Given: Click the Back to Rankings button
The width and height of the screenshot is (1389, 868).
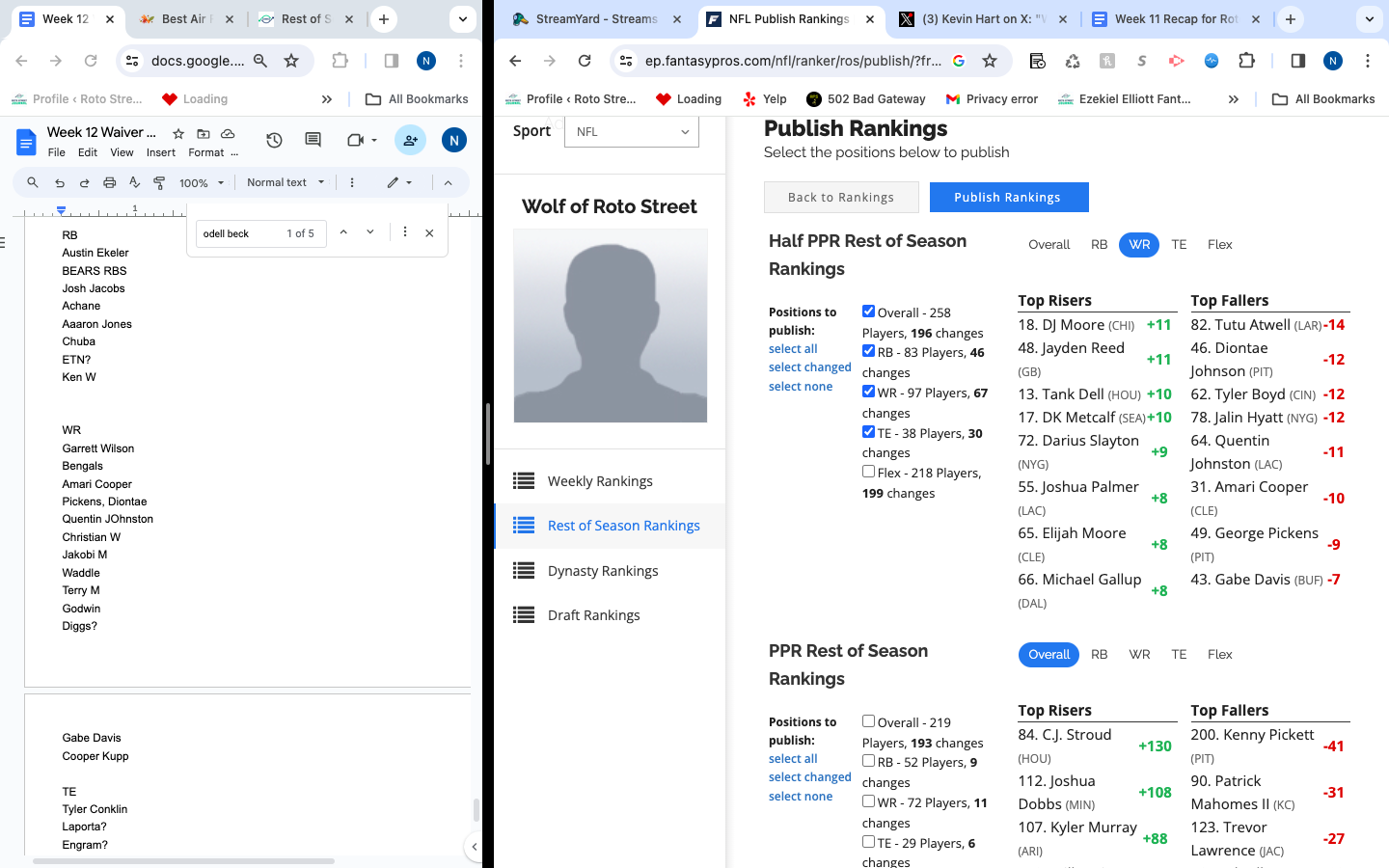Looking at the screenshot, I should coord(841,197).
